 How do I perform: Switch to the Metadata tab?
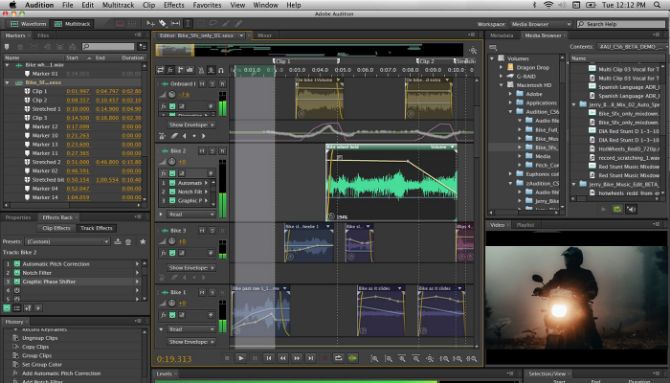point(501,35)
